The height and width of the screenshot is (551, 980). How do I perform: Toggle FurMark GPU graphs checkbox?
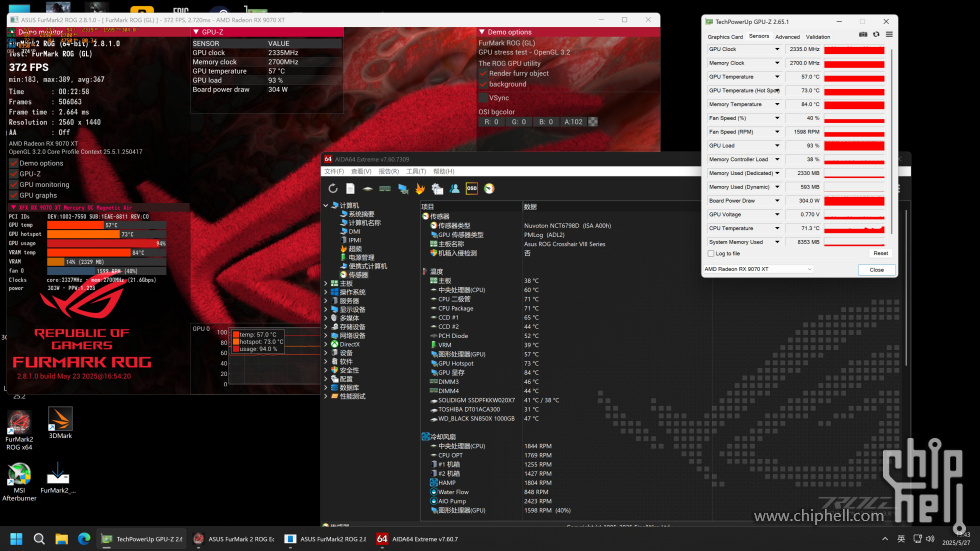pyautogui.click(x=13, y=195)
